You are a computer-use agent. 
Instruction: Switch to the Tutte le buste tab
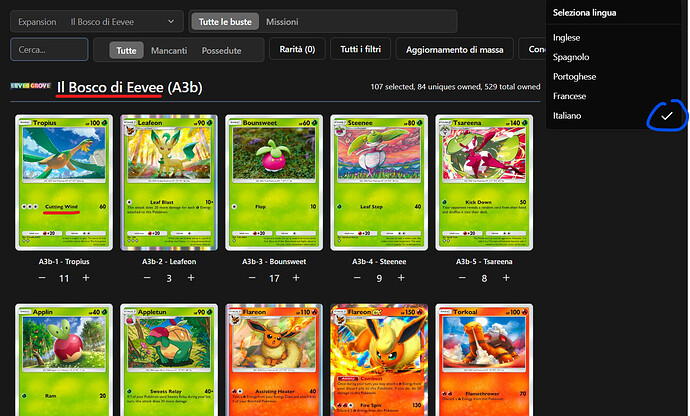pyautogui.click(x=225, y=22)
